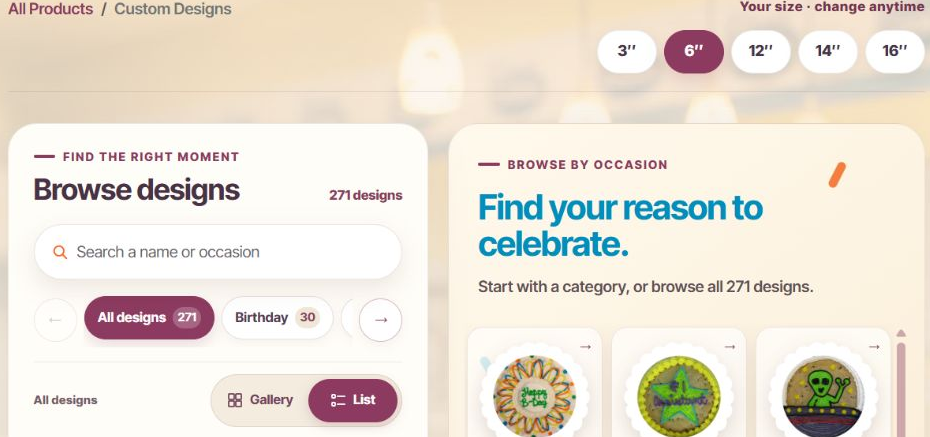
Task: Switch to Gallery view
Action: (260, 400)
